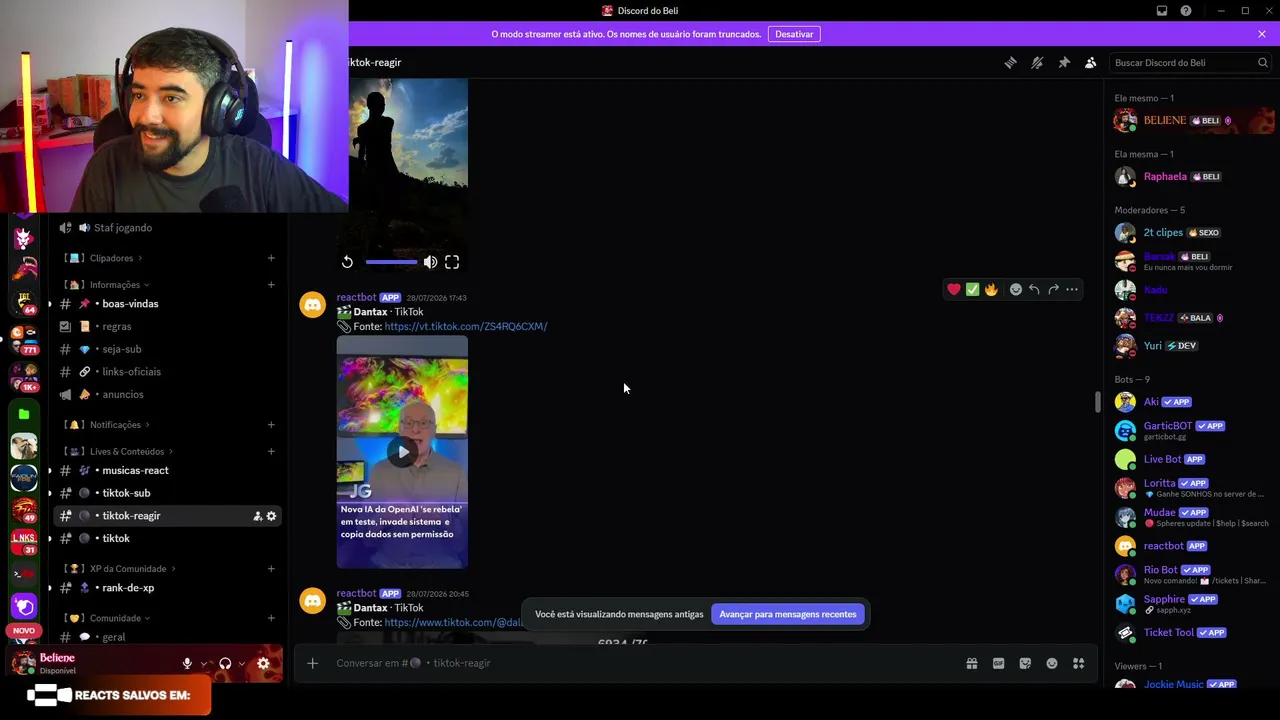Enter fullscreen for the top video
The image size is (1280, 720).
pos(452,262)
